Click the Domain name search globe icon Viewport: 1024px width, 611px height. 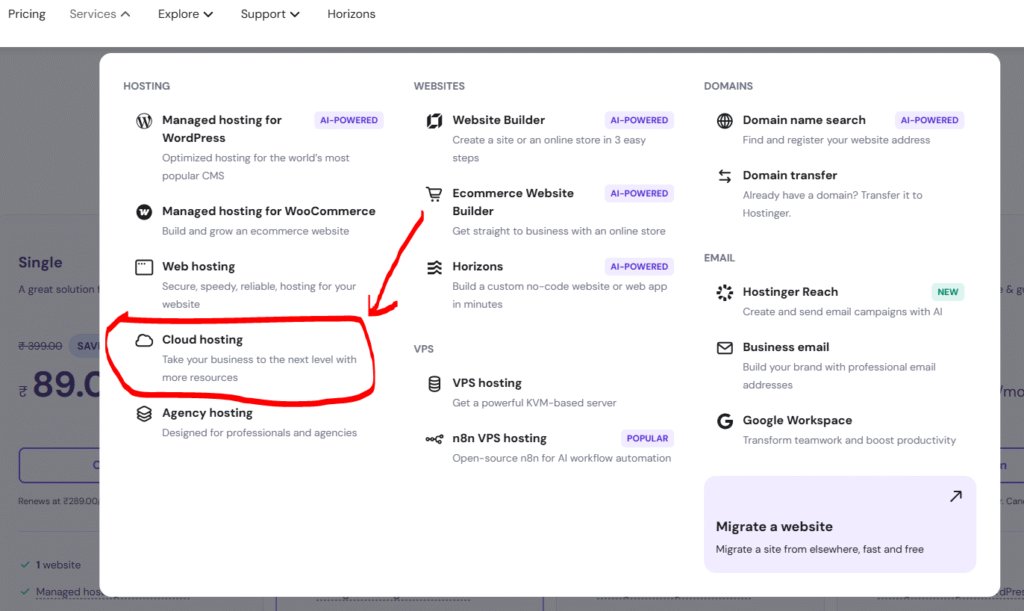tap(725, 121)
